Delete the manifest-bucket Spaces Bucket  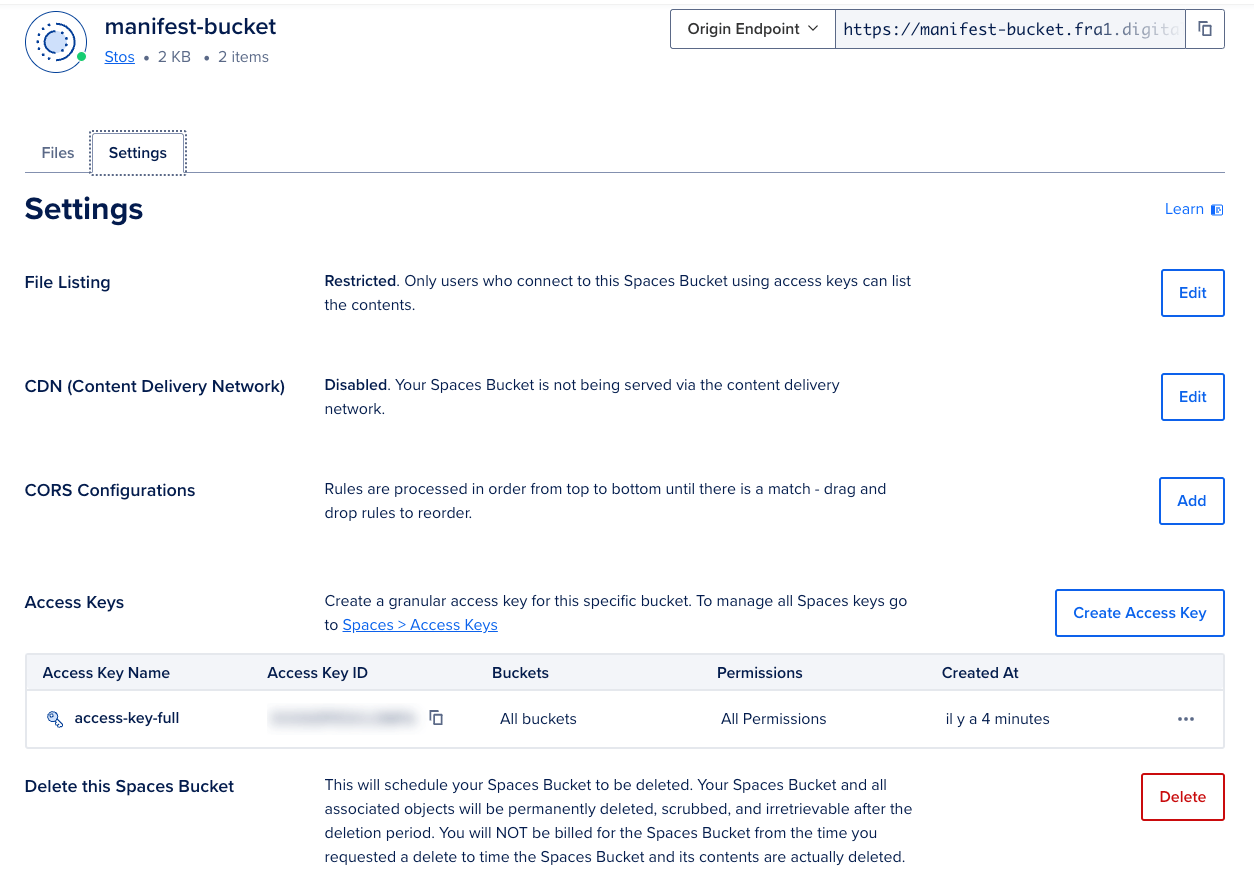1182,796
